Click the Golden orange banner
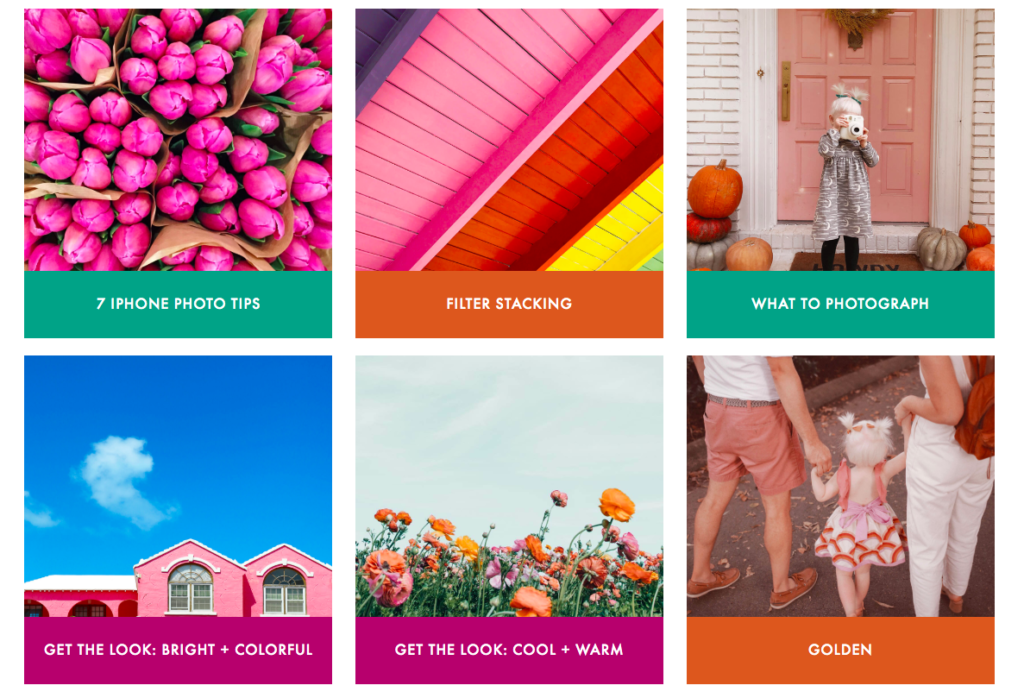The image size is (1024, 698). click(840, 650)
